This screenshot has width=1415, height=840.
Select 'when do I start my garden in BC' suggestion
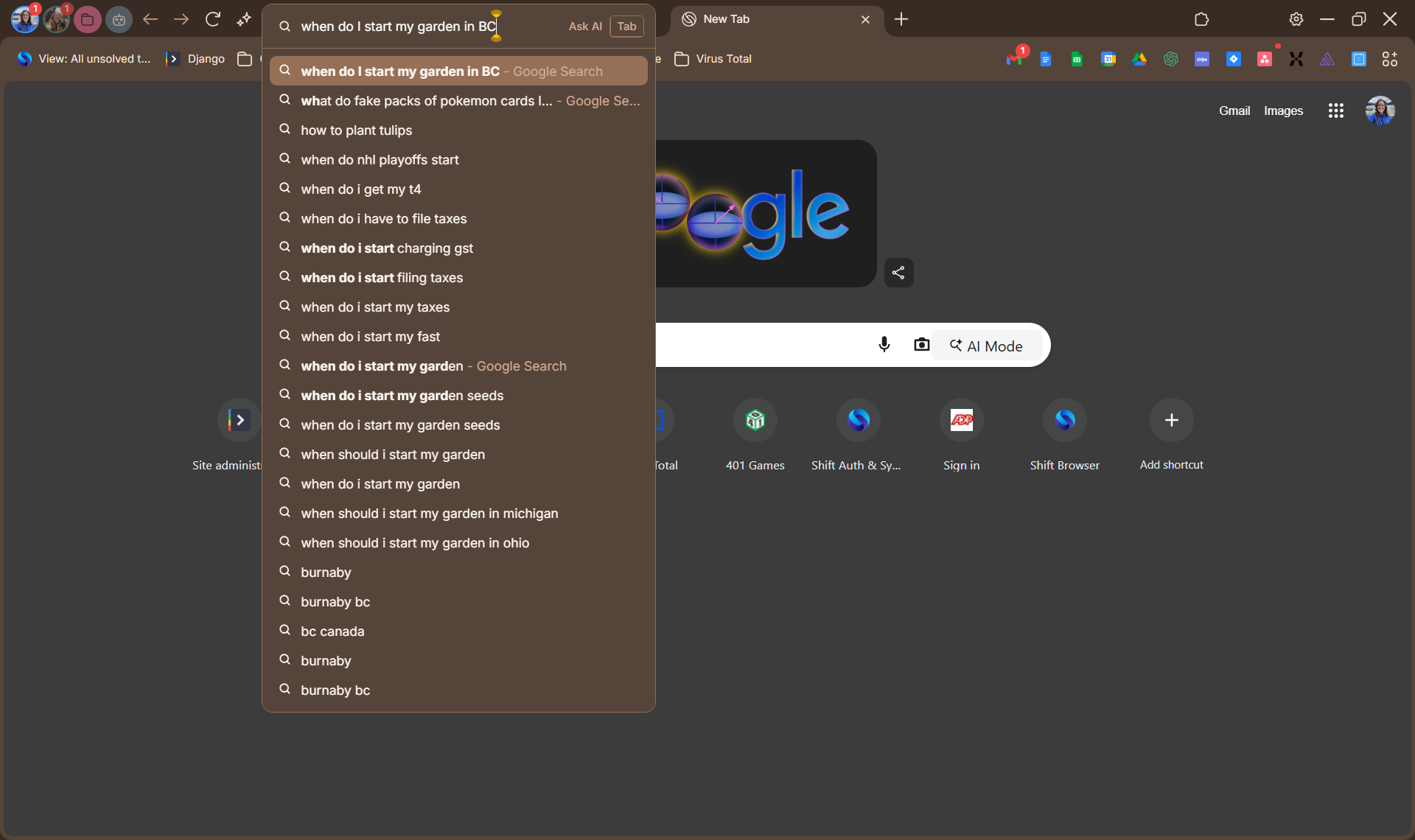tap(458, 71)
